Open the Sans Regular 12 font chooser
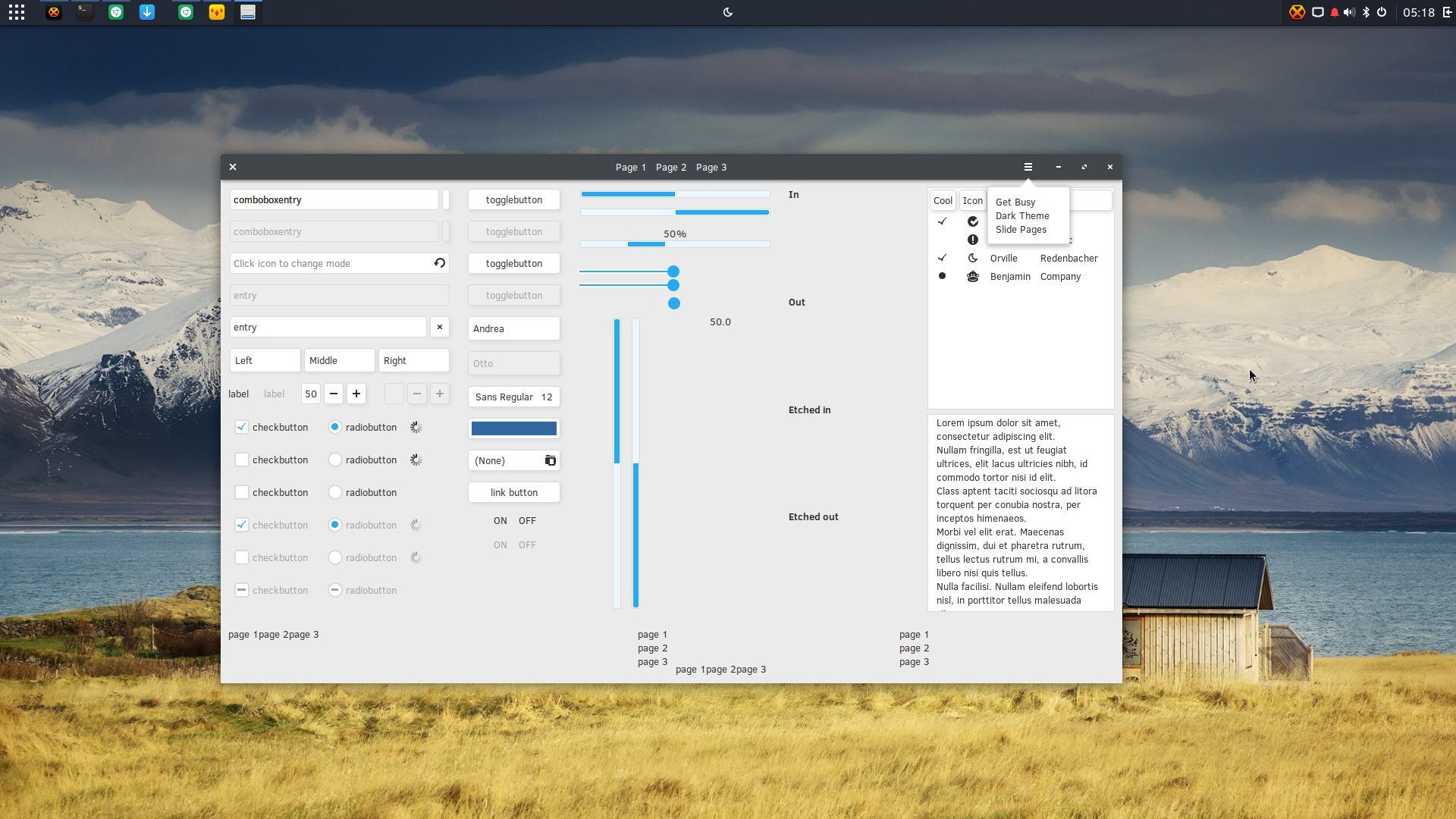 (x=514, y=397)
